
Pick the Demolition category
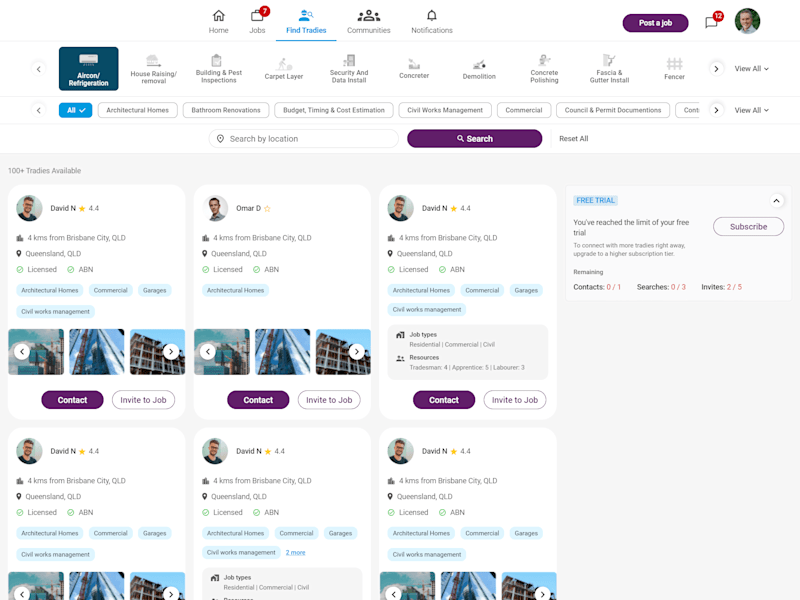pos(479,69)
